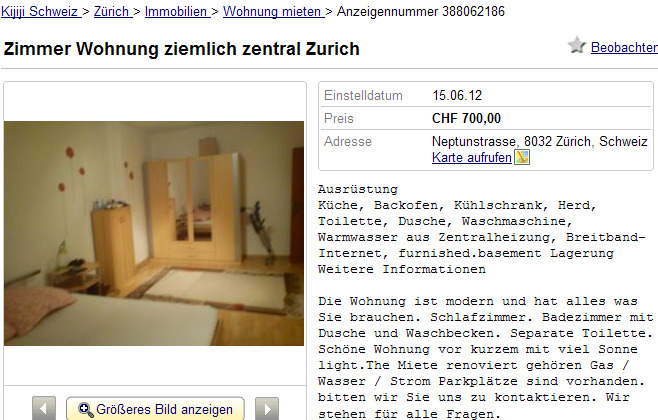Show the next photo with right arrow
The width and height of the screenshot is (658, 420).
(x=267, y=408)
